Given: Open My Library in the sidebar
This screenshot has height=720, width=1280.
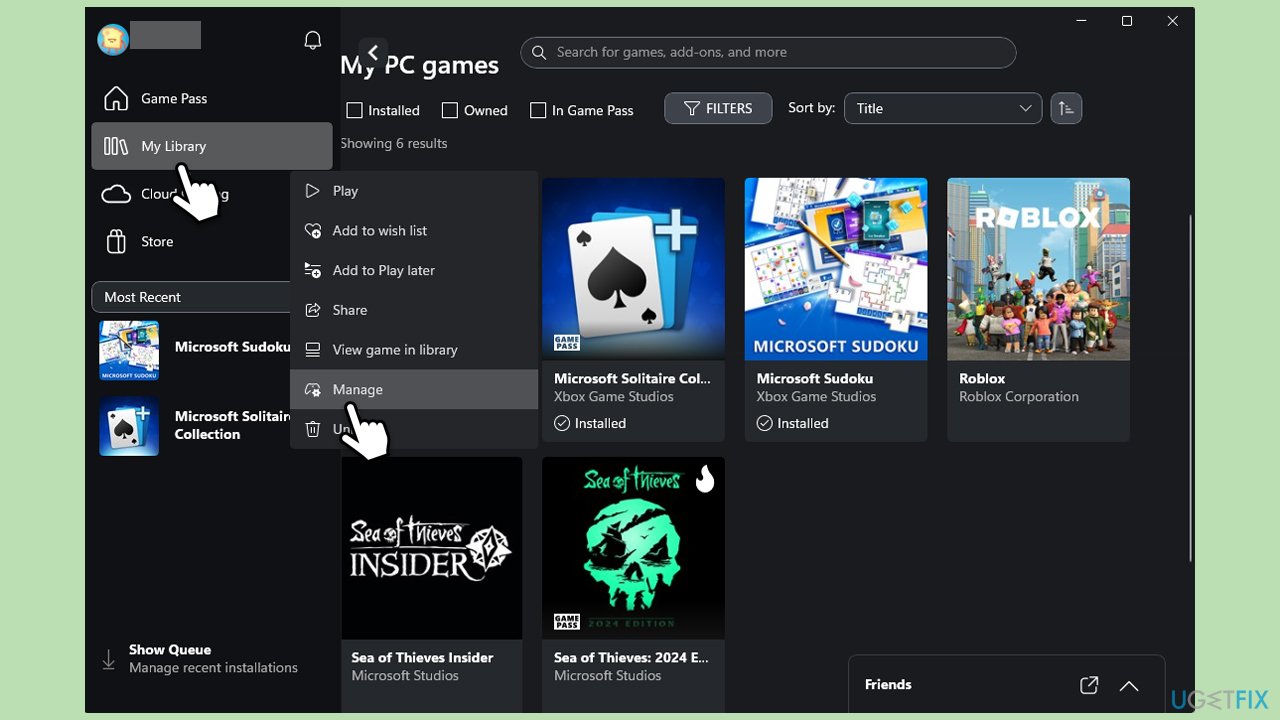Looking at the screenshot, I should point(212,146).
